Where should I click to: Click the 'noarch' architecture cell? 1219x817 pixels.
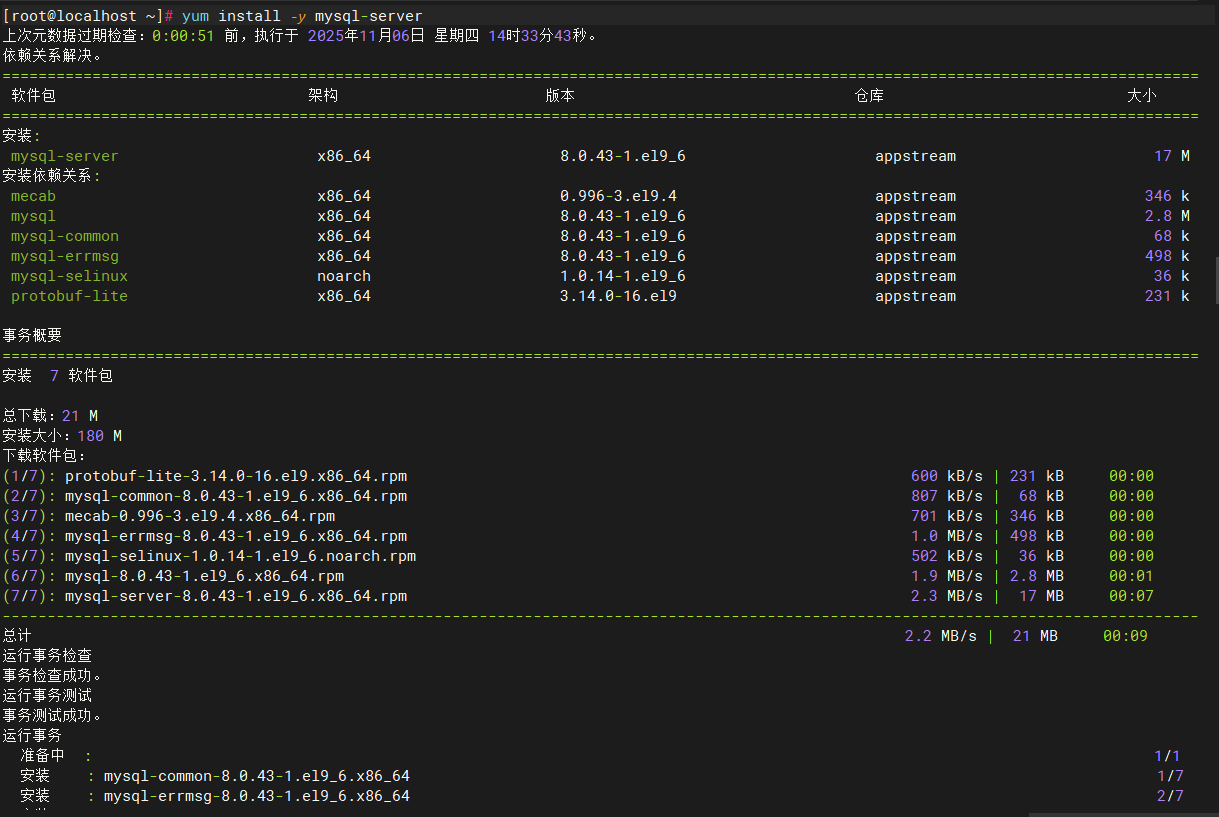[x=344, y=276]
